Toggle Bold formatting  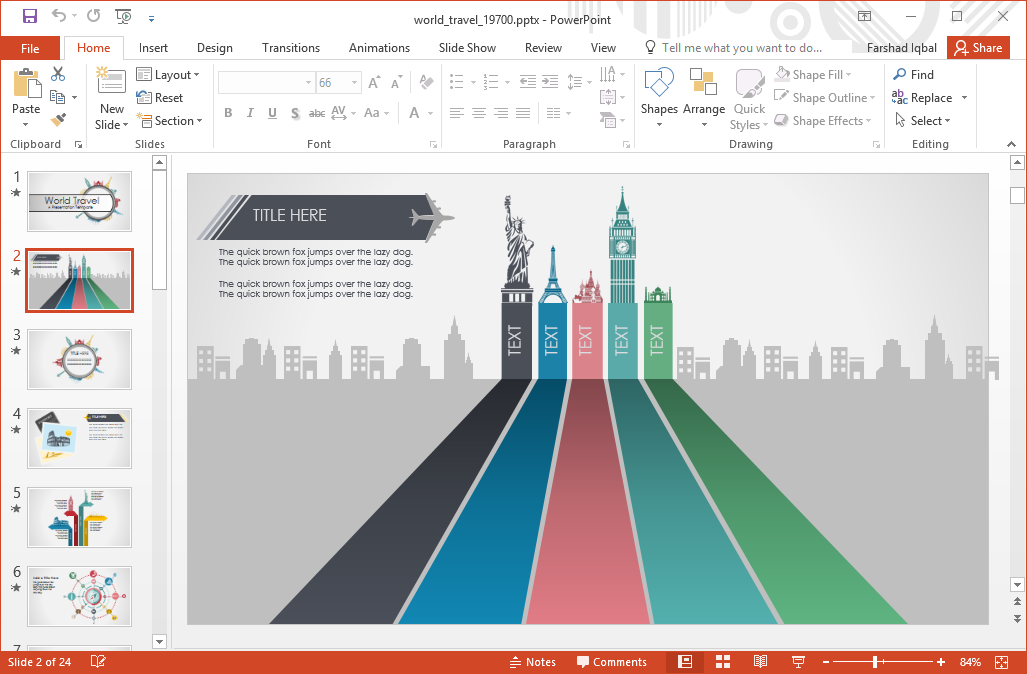coord(228,113)
